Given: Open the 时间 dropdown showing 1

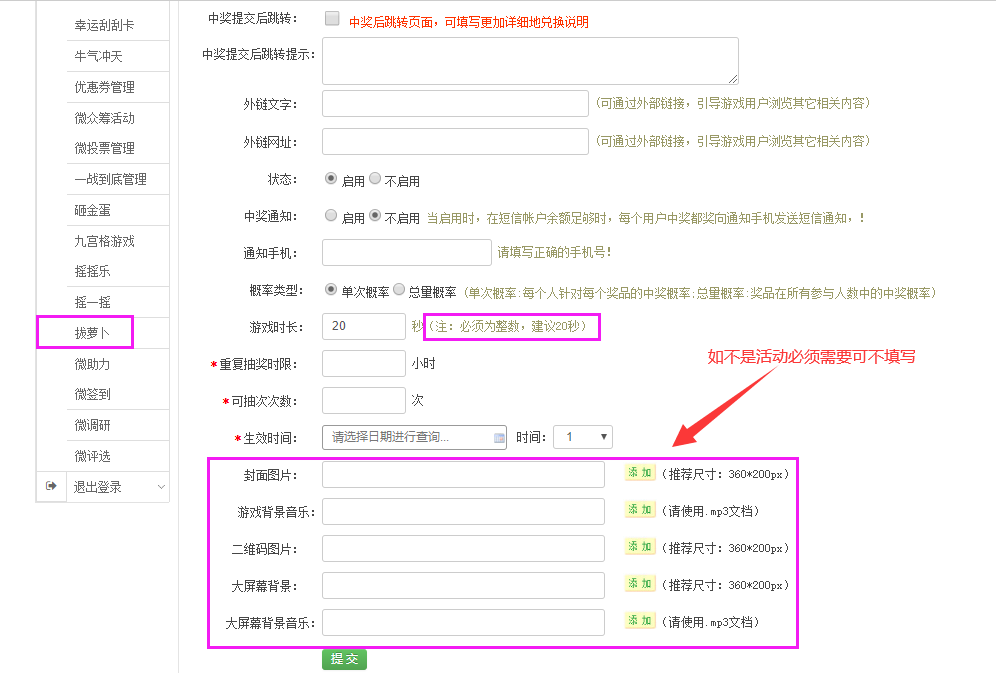Looking at the screenshot, I should point(582,437).
